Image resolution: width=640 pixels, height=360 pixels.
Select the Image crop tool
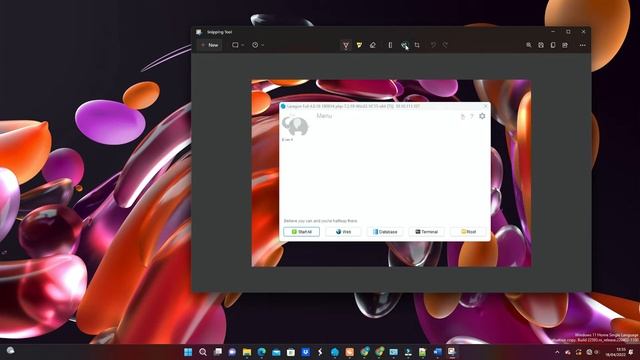pos(417,45)
